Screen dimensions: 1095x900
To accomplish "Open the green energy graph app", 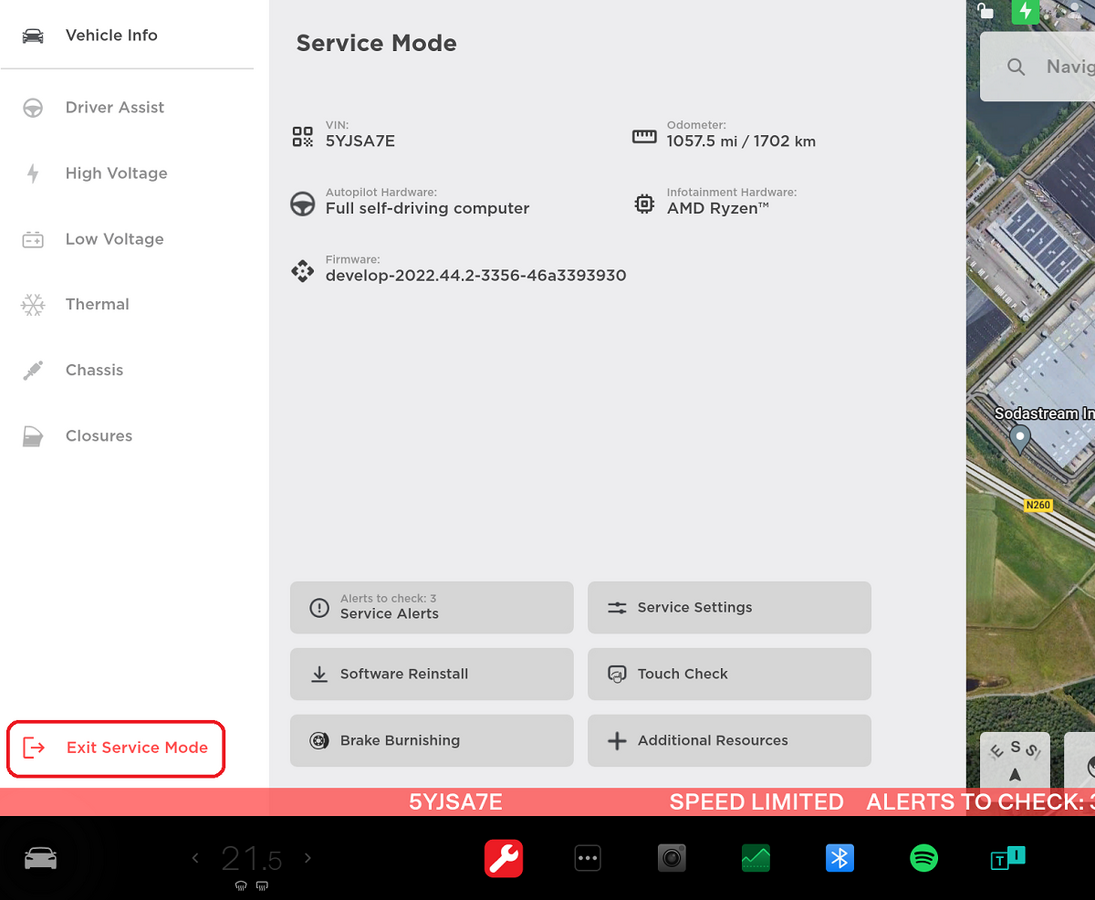I will tap(756, 858).
